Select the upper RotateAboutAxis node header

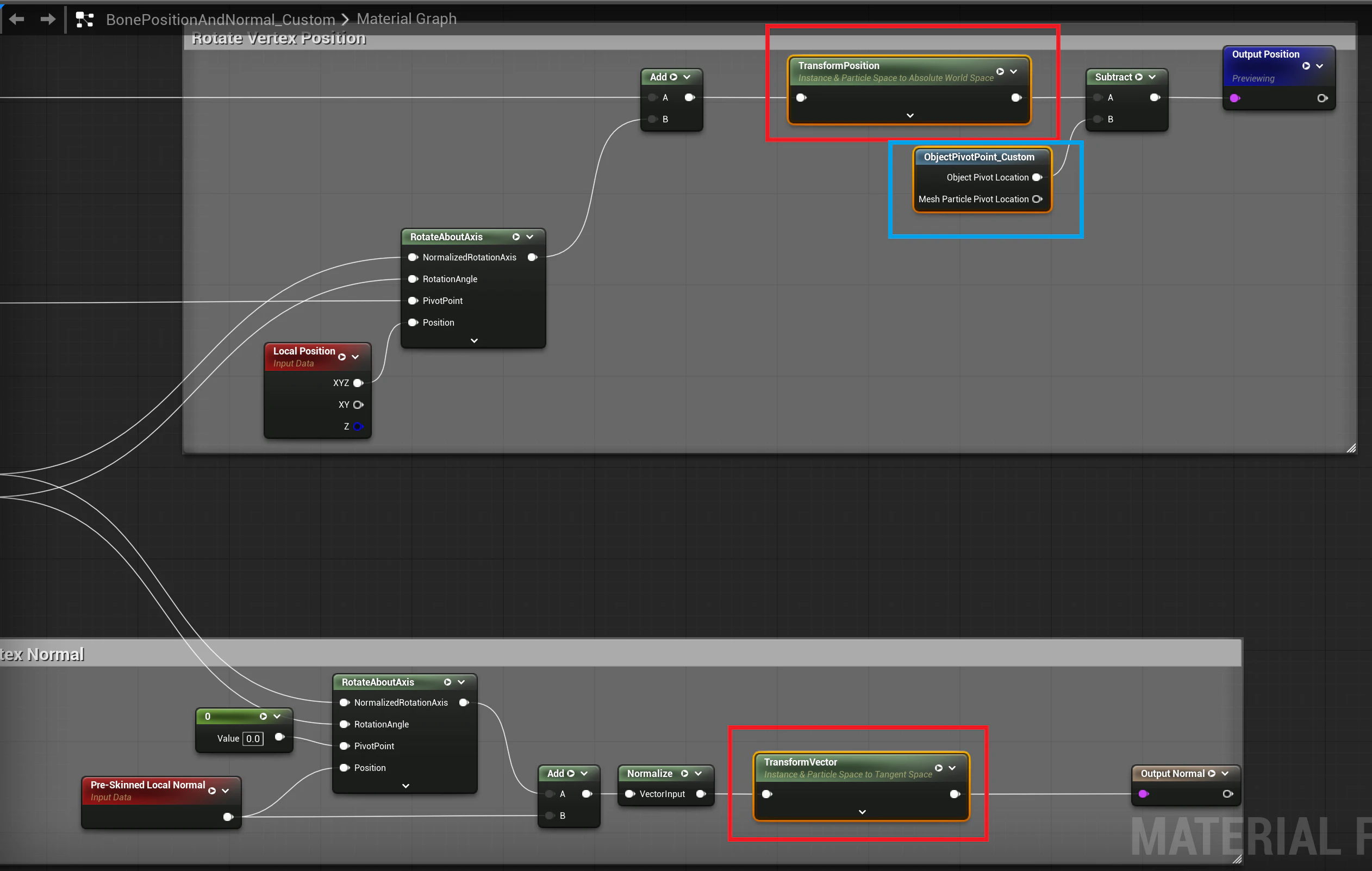[x=446, y=237]
